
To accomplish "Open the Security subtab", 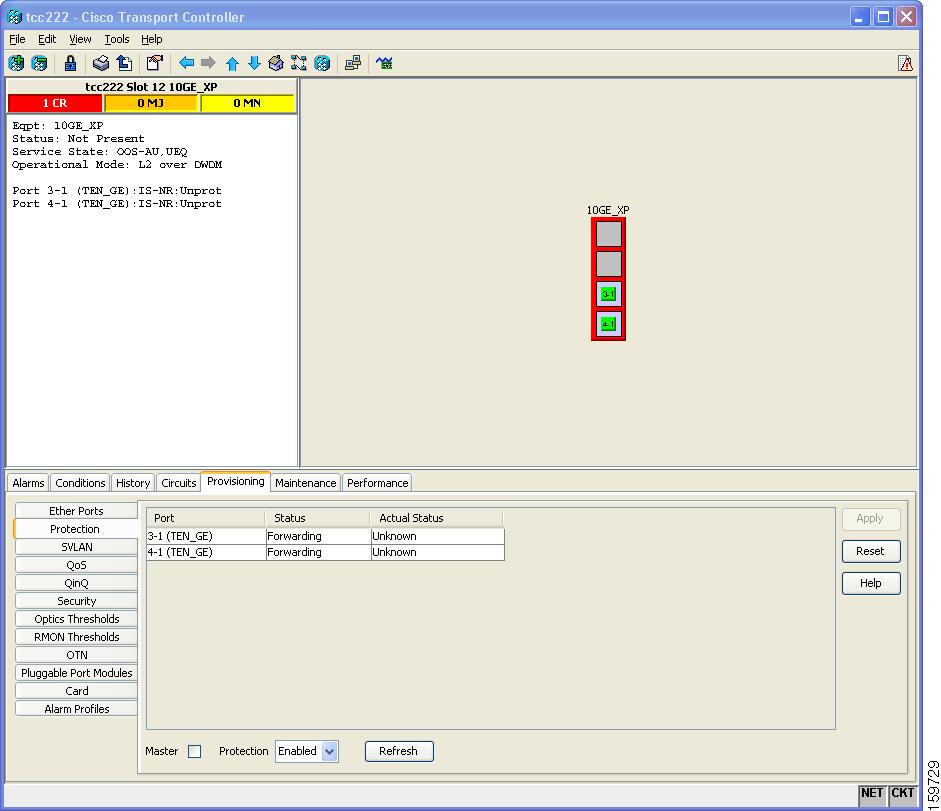I will pos(76,601).
